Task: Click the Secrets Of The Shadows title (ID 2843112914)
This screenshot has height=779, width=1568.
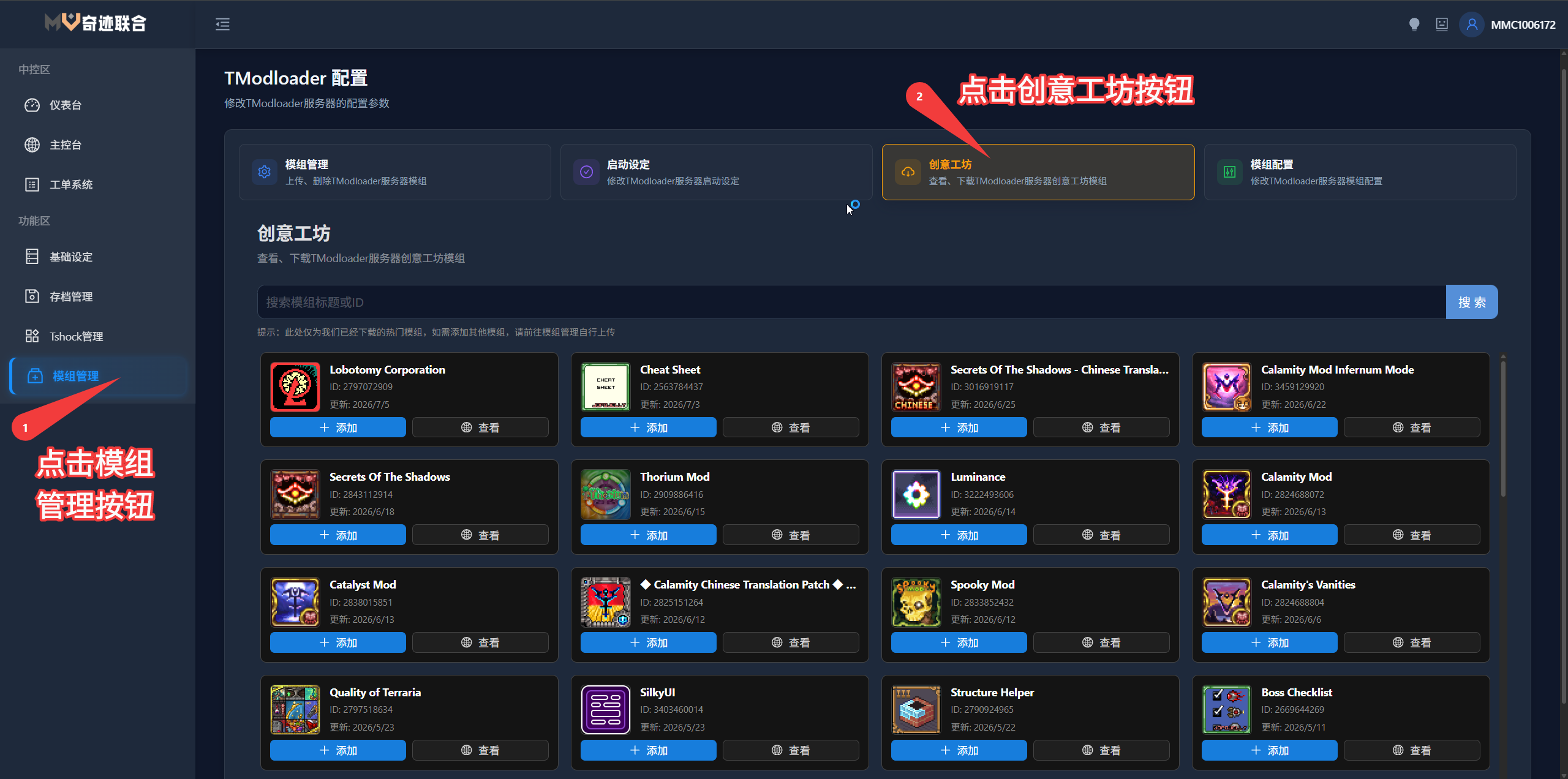Action: [x=390, y=477]
